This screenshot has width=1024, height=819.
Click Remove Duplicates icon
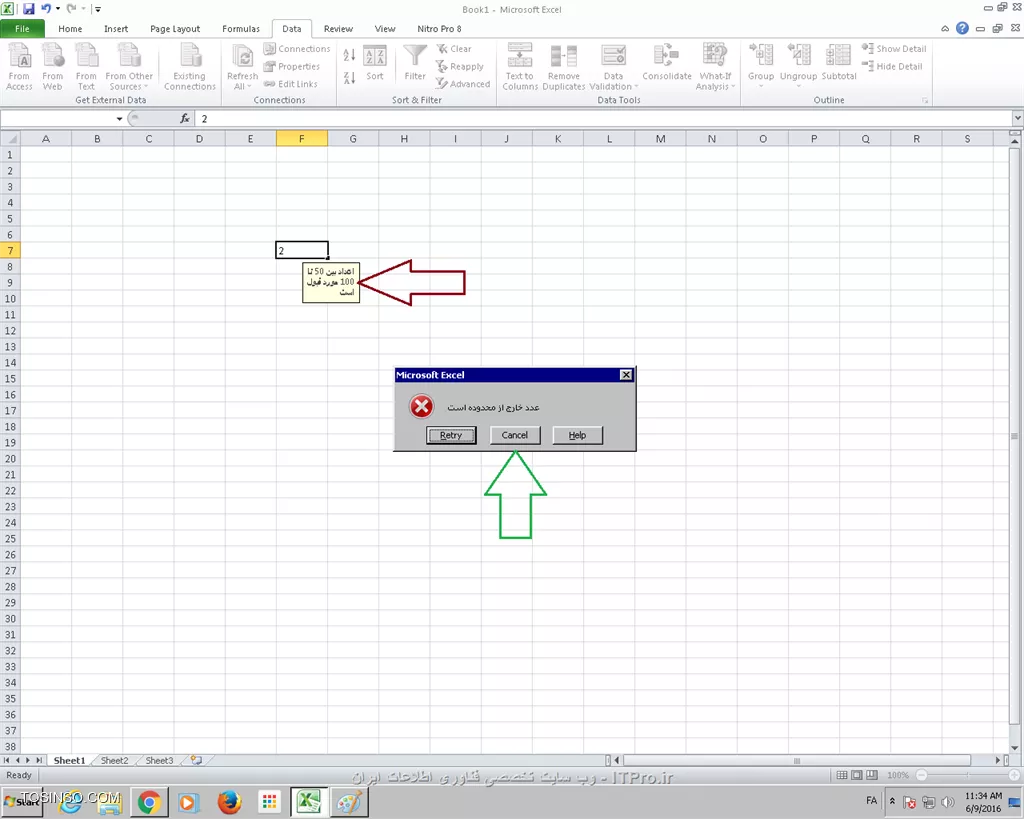tap(564, 66)
